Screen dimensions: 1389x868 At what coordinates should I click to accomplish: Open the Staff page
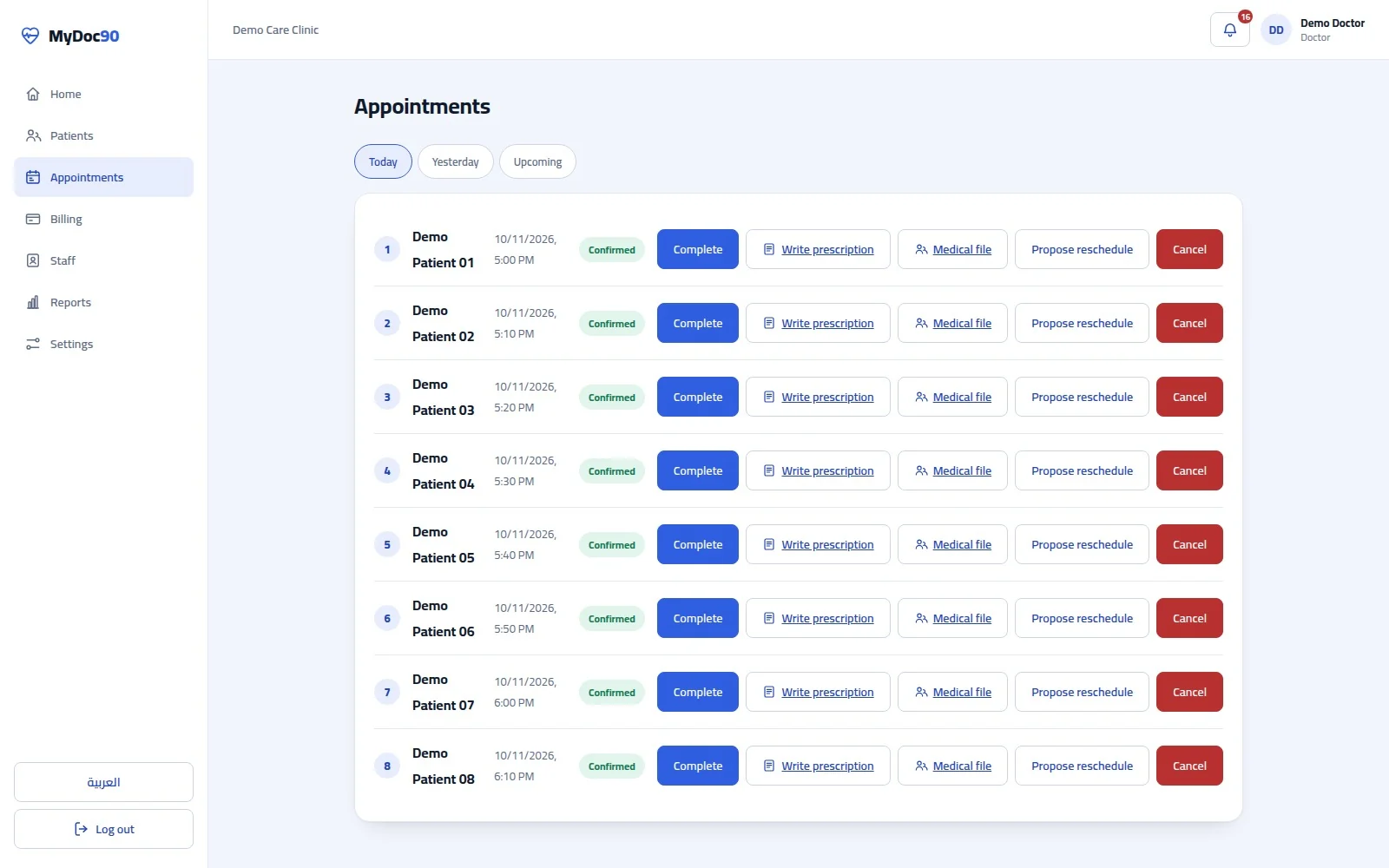[103, 260]
